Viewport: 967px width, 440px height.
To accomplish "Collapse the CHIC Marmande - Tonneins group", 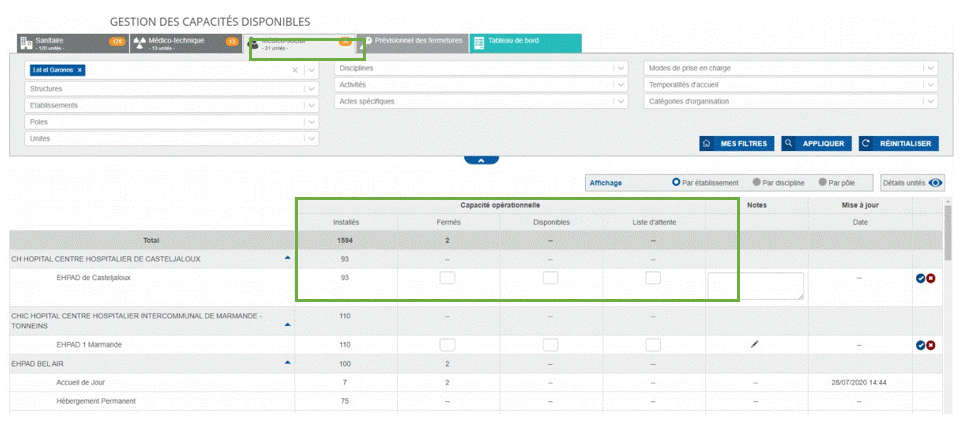I will point(287,325).
